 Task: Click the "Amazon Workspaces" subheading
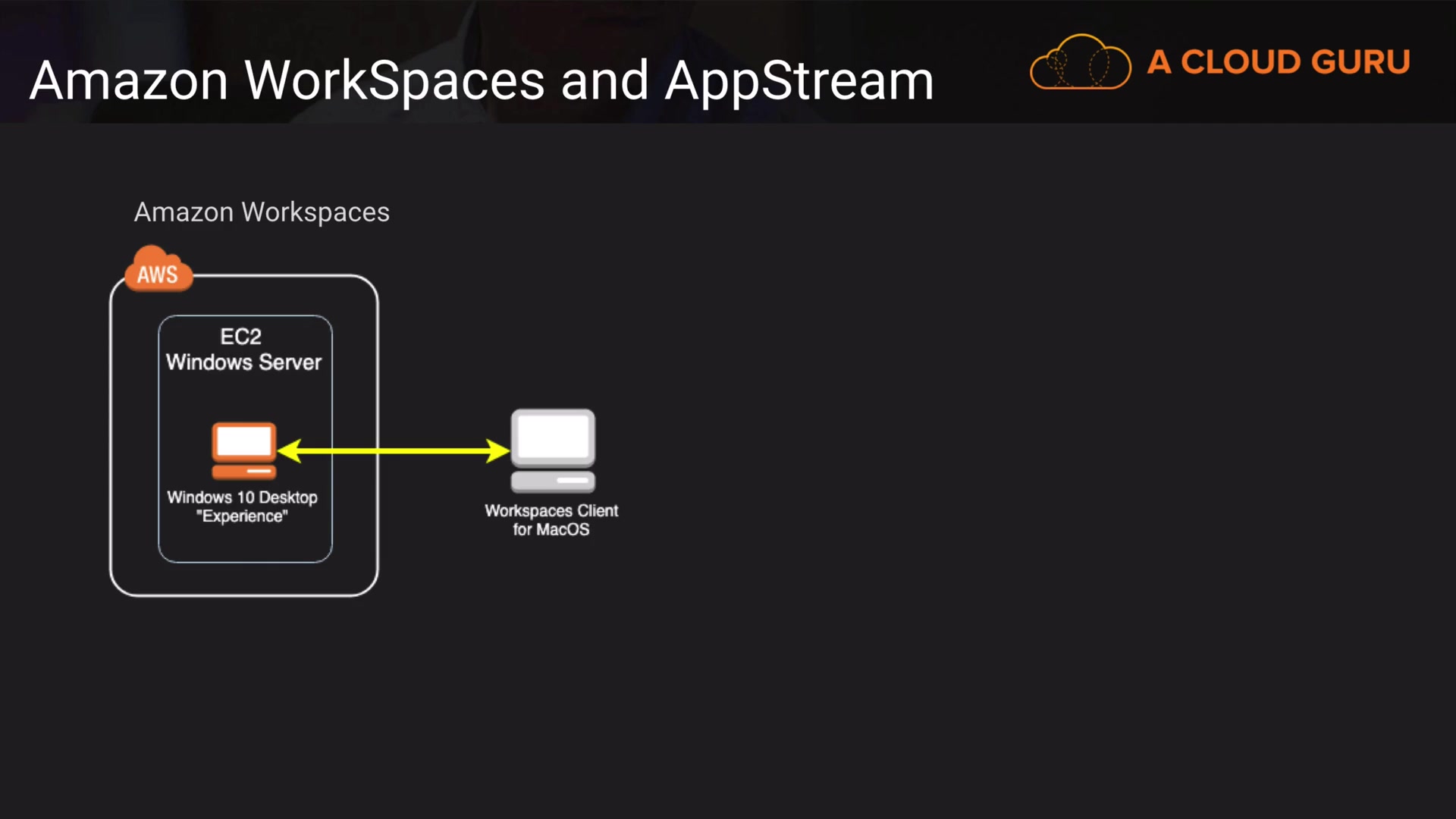[x=262, y=212]
